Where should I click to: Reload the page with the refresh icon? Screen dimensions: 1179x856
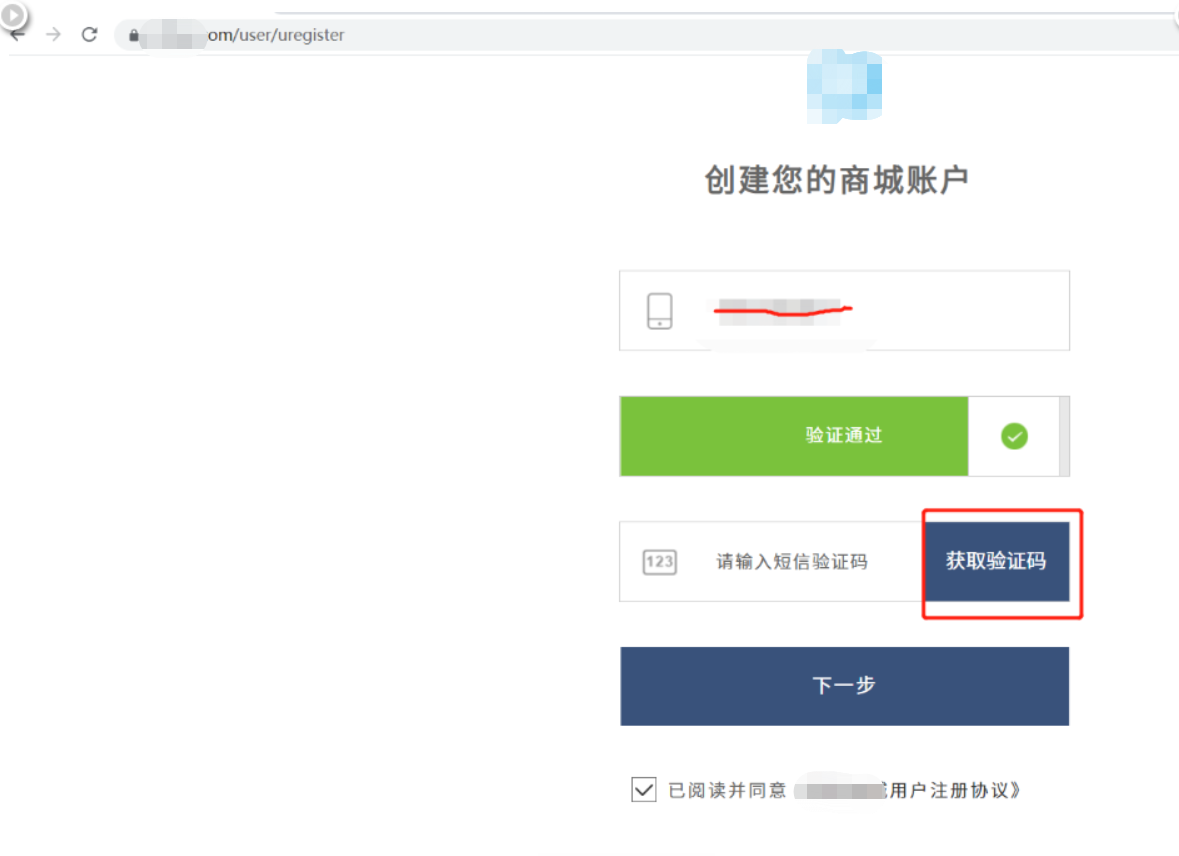89,35
